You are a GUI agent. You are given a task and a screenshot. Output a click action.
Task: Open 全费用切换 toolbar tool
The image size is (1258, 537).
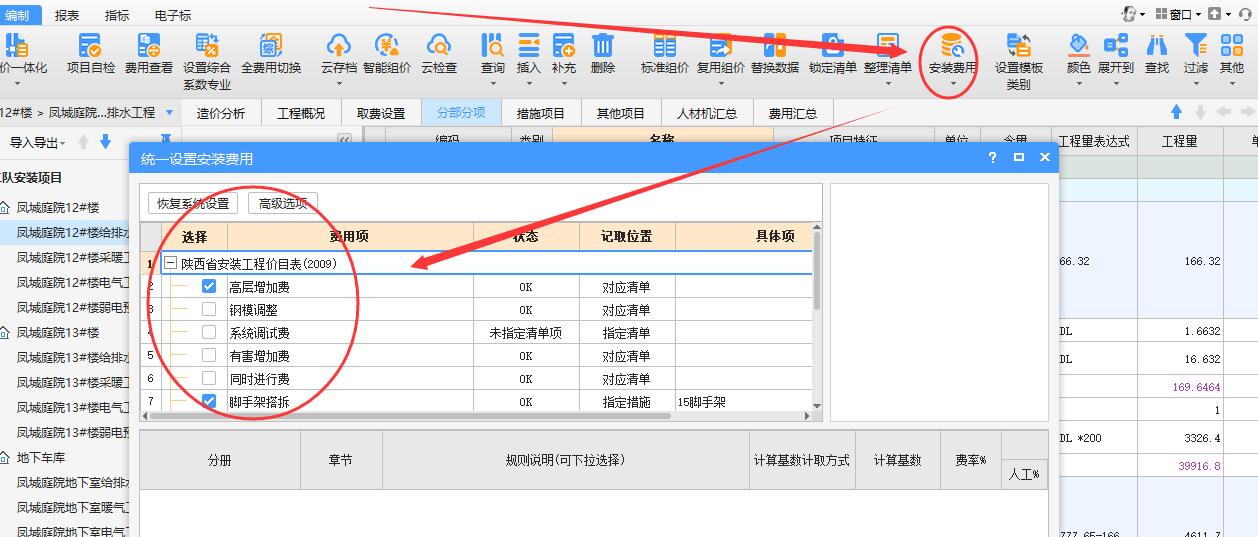[270, 53]
